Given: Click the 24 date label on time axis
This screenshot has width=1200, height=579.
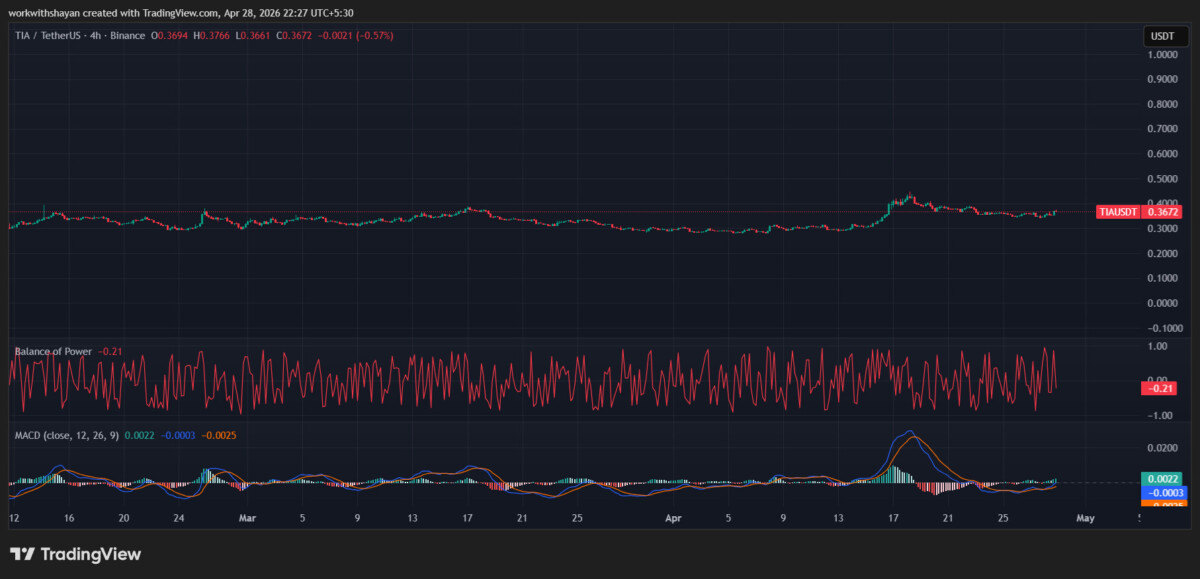Looking at the screenshot, I should coord(177,519).
